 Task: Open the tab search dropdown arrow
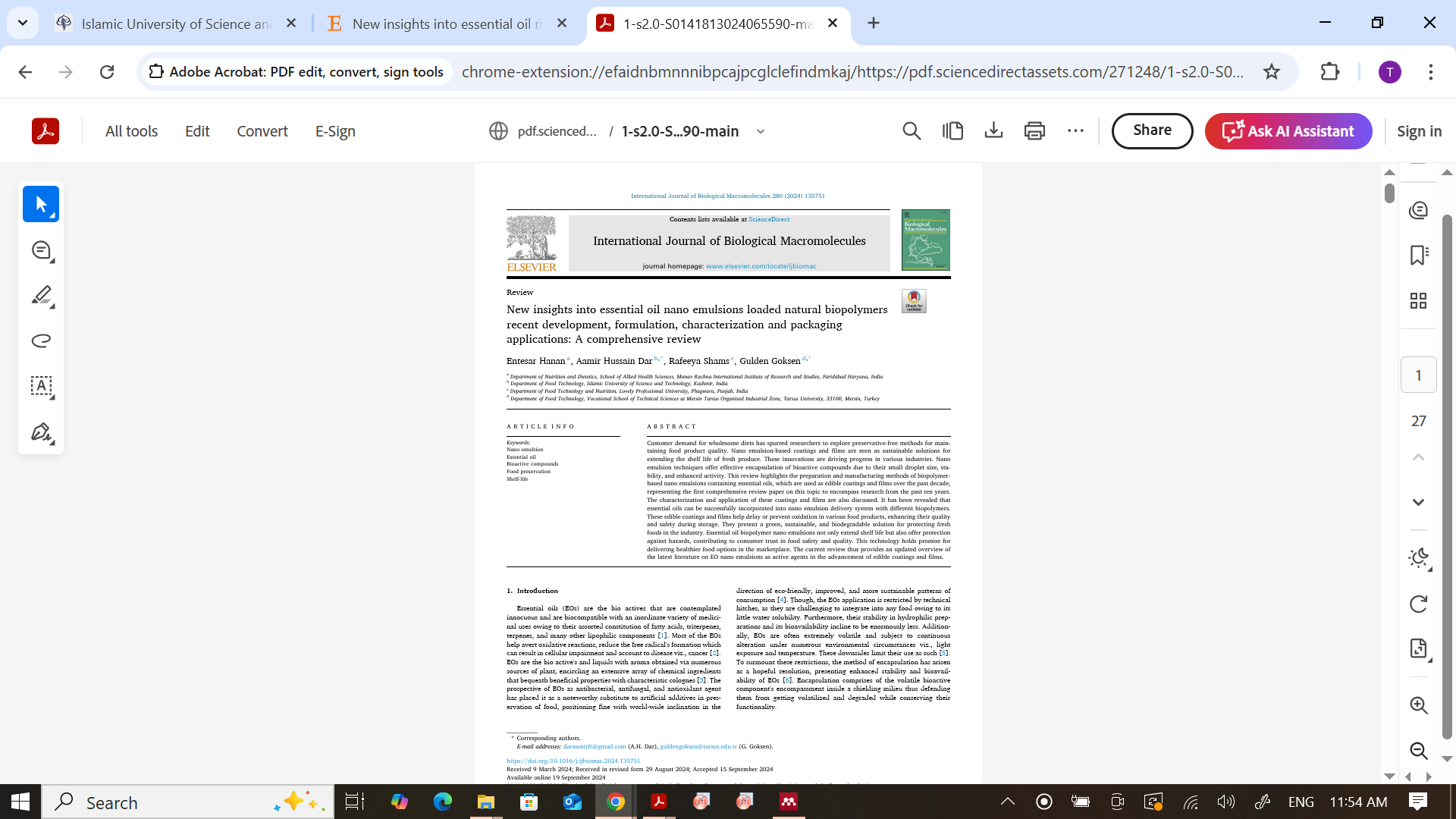[23, 23]
